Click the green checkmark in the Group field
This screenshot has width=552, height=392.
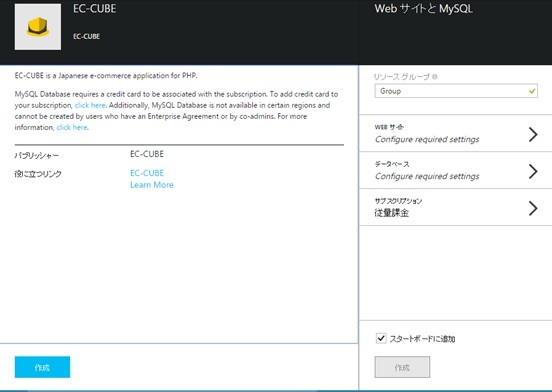click(x=532, y=91)
